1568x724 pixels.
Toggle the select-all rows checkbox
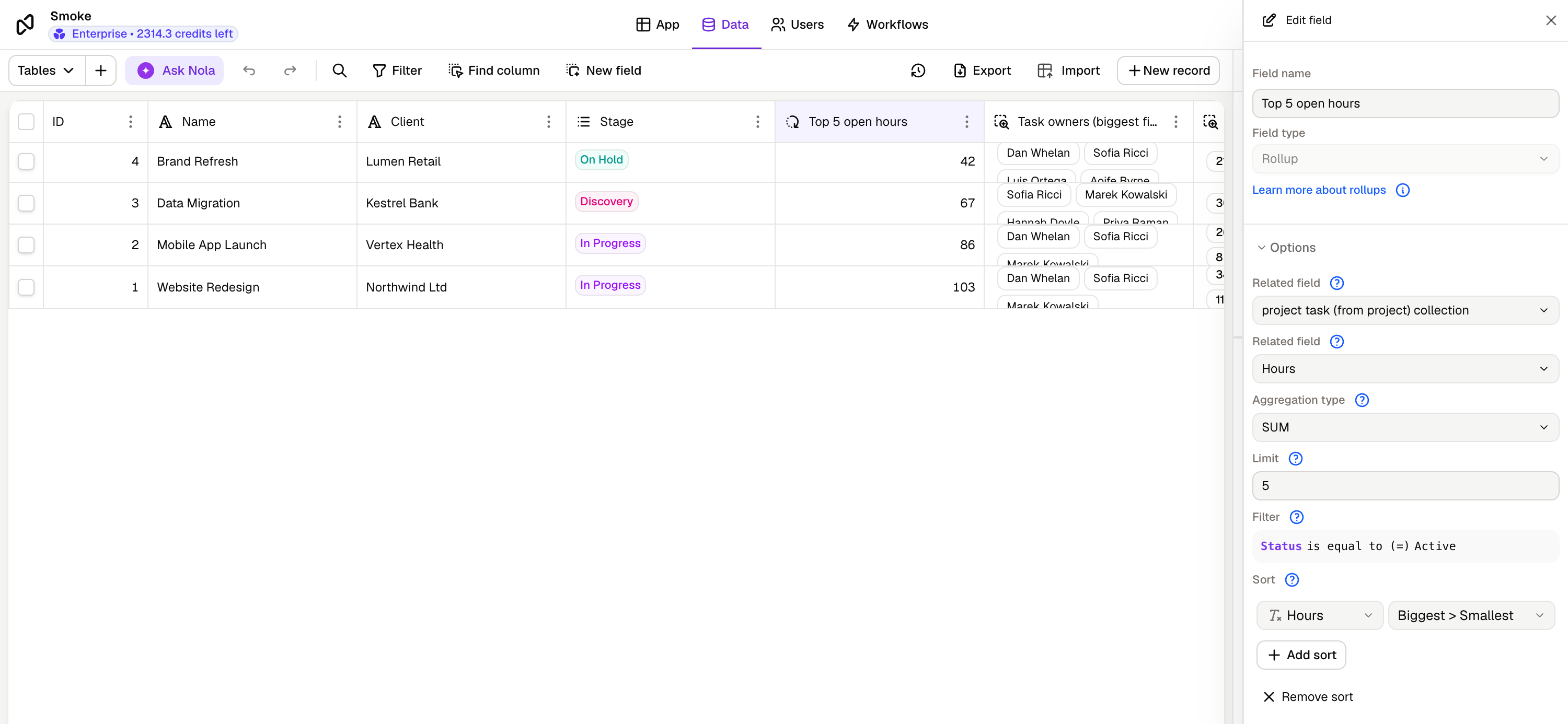26,122
